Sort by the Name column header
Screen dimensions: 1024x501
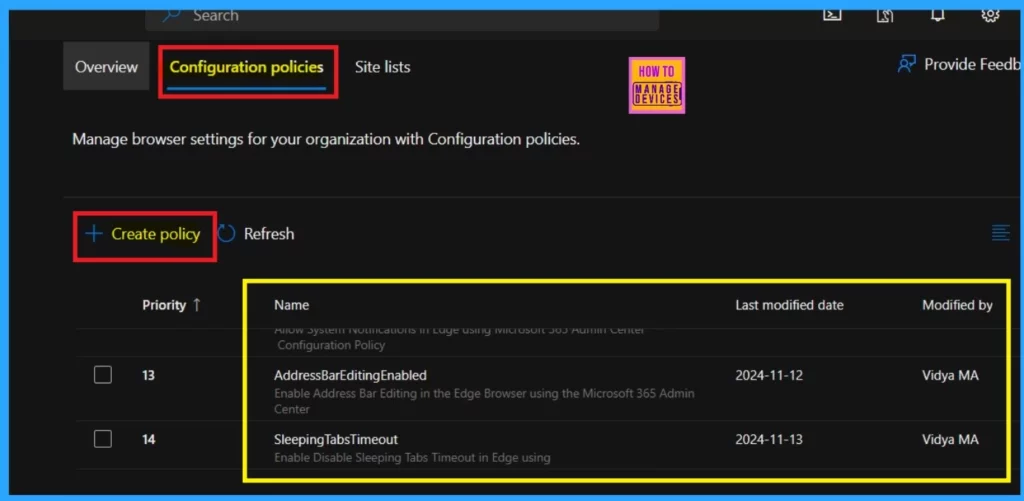(x=291, y=305)
